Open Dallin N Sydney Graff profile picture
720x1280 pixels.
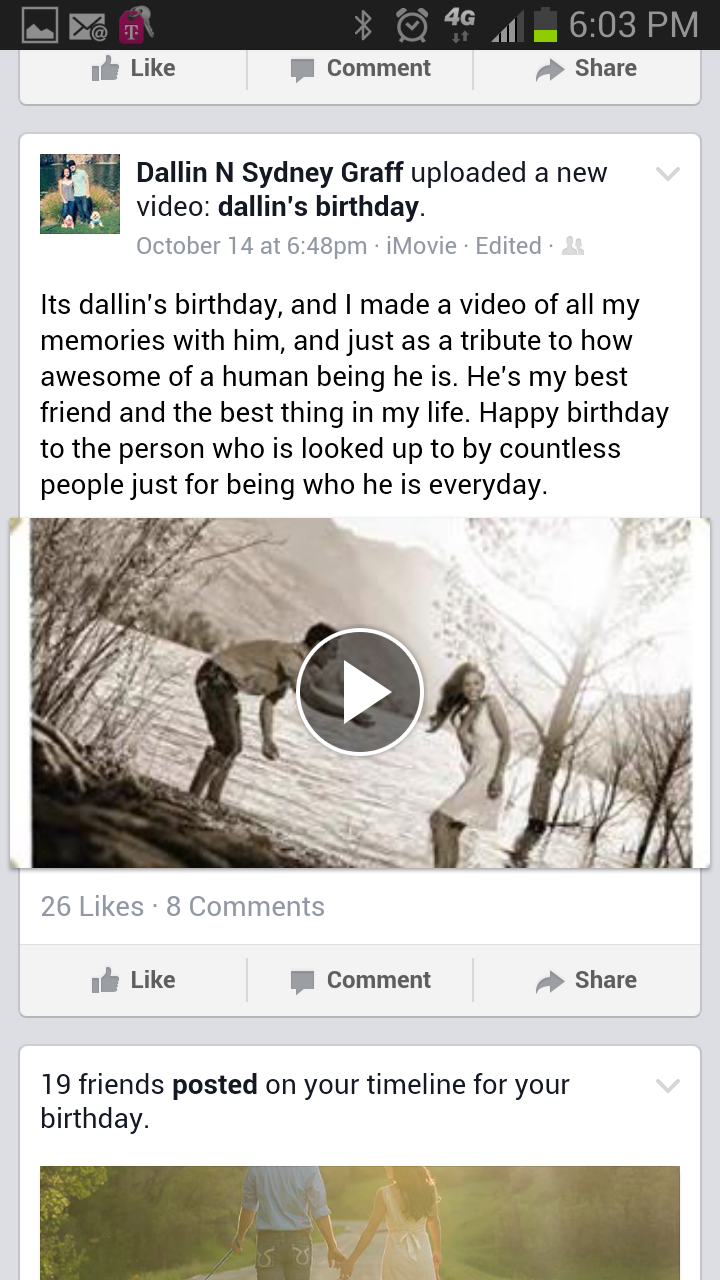coord(80,194)
